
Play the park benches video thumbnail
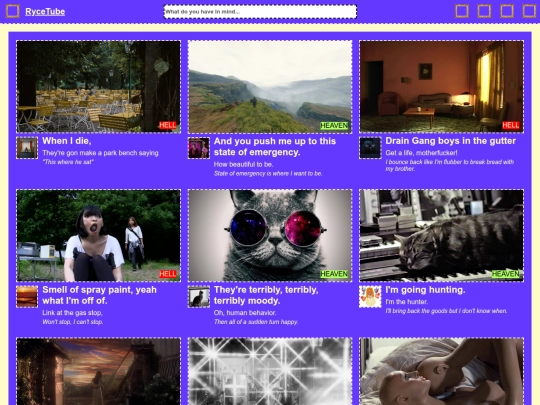(x=98, y=87)
